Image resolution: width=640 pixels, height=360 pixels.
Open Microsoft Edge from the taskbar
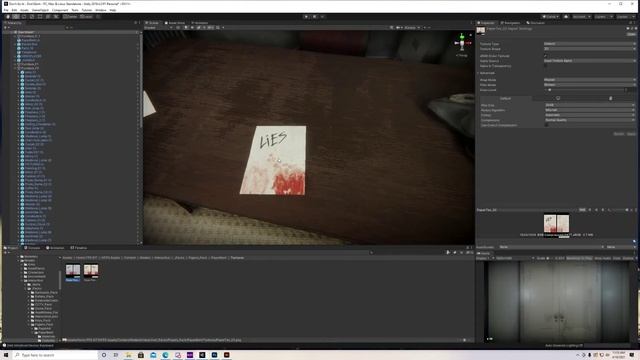tap(165, 355)
